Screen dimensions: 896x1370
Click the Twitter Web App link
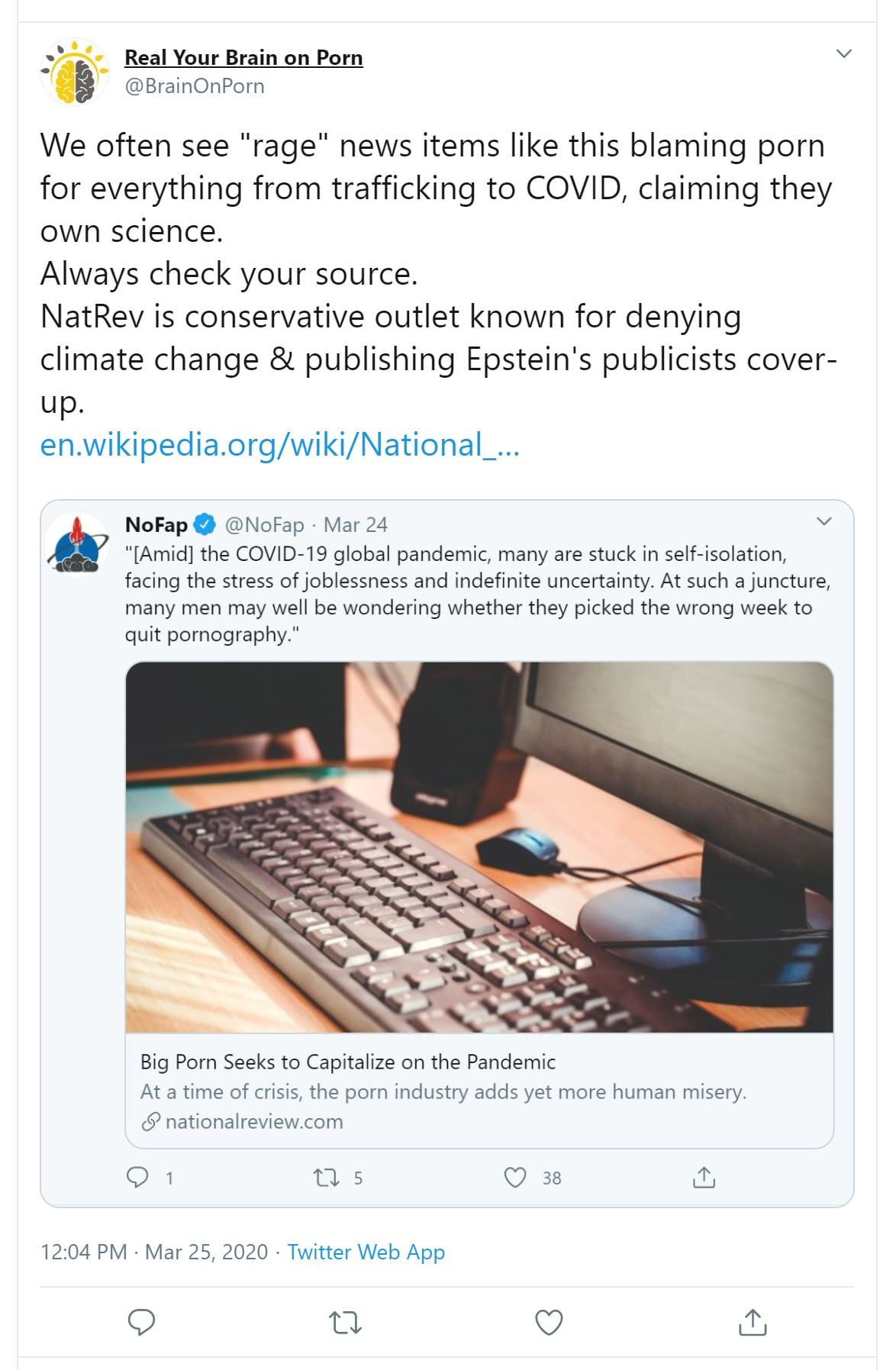click(366, 1252)
